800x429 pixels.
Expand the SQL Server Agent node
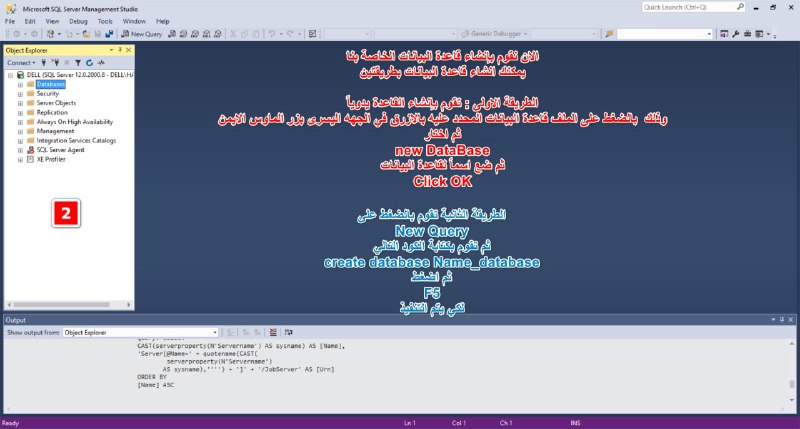tap(20, 150)
